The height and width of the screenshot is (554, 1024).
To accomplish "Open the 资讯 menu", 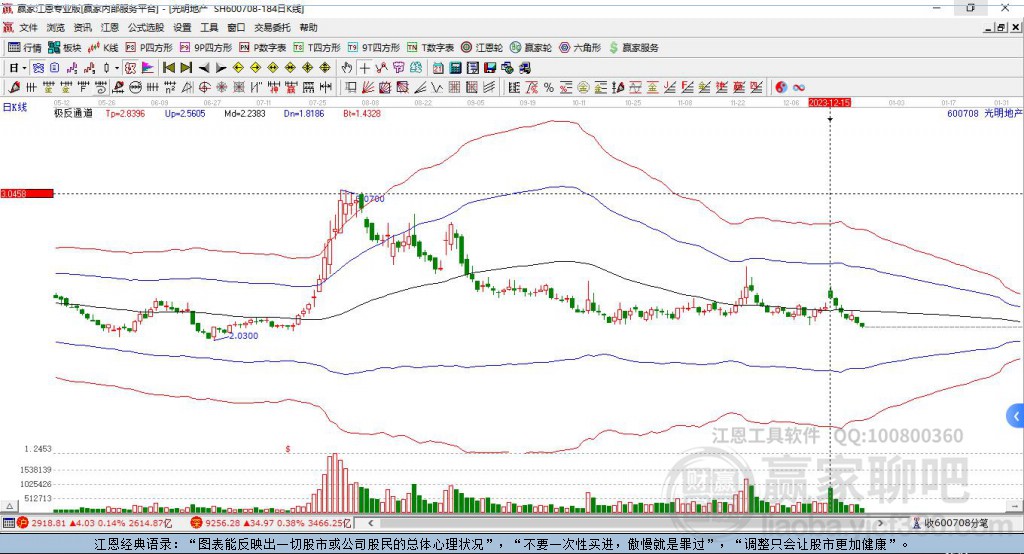I will [x=83, y=27].
